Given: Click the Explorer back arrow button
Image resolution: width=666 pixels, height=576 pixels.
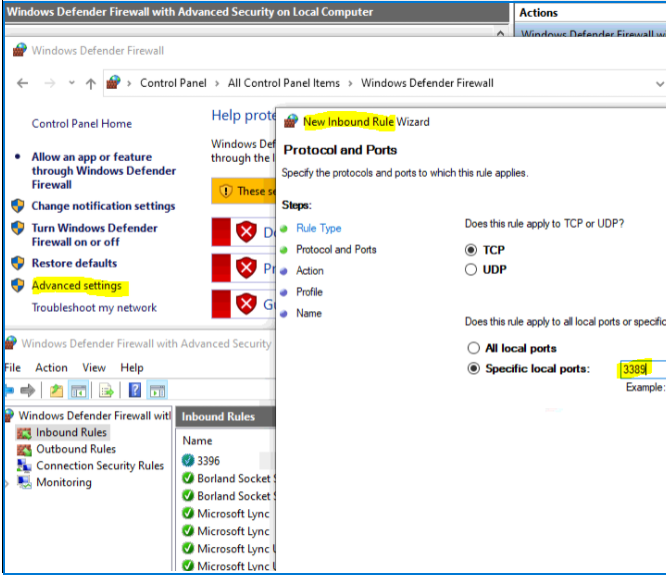Looking at the screenshot, I should [x=23, y=83].
